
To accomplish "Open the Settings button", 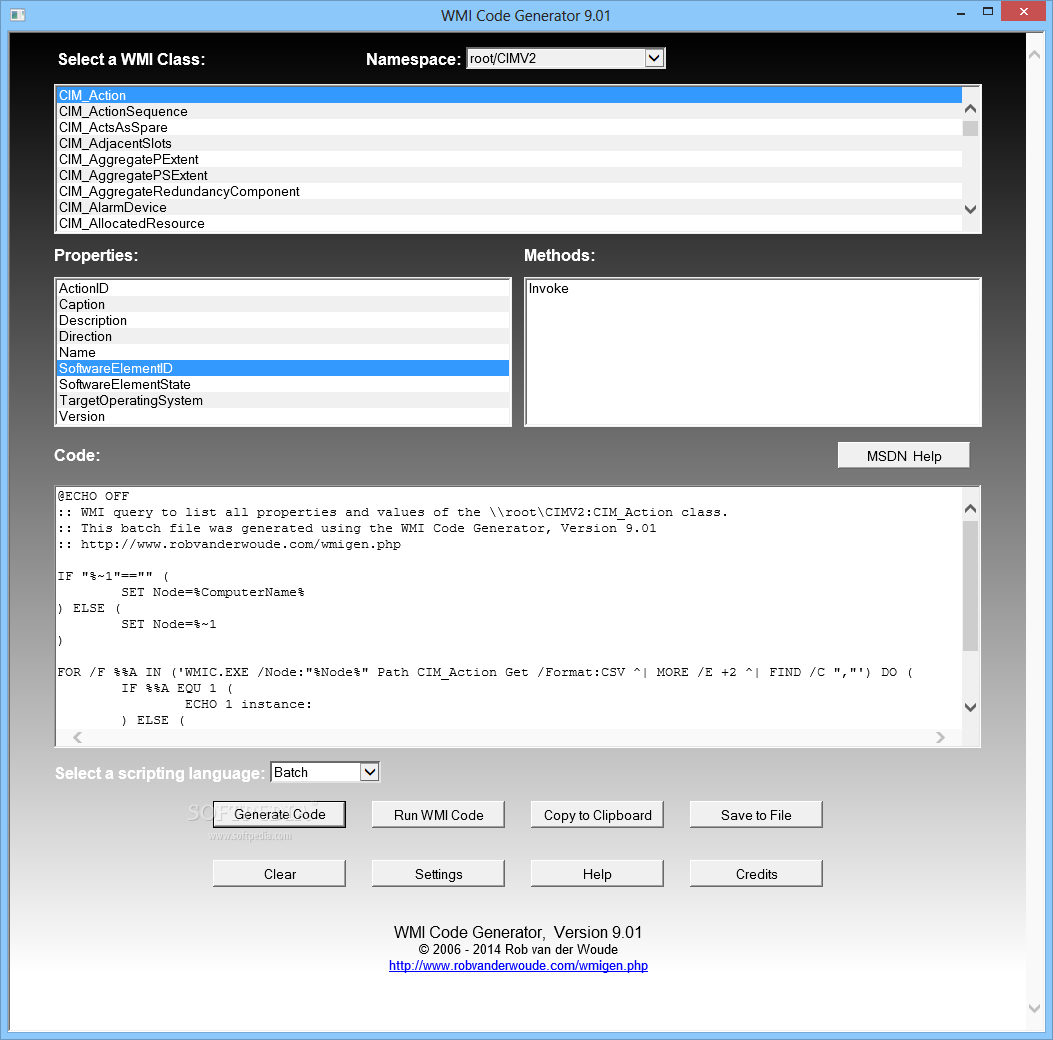I will point(439,873).
